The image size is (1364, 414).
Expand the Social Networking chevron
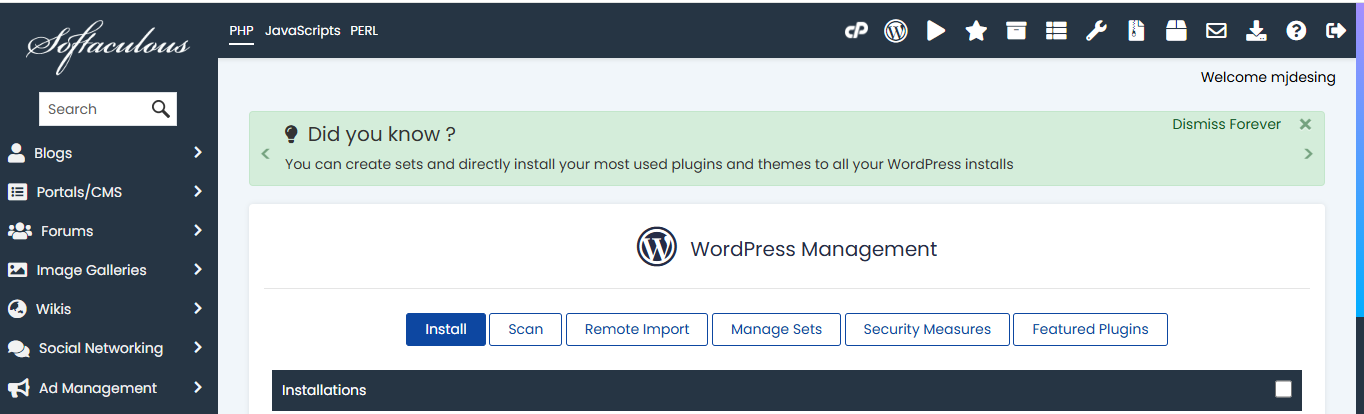click(x=198, y=348)
